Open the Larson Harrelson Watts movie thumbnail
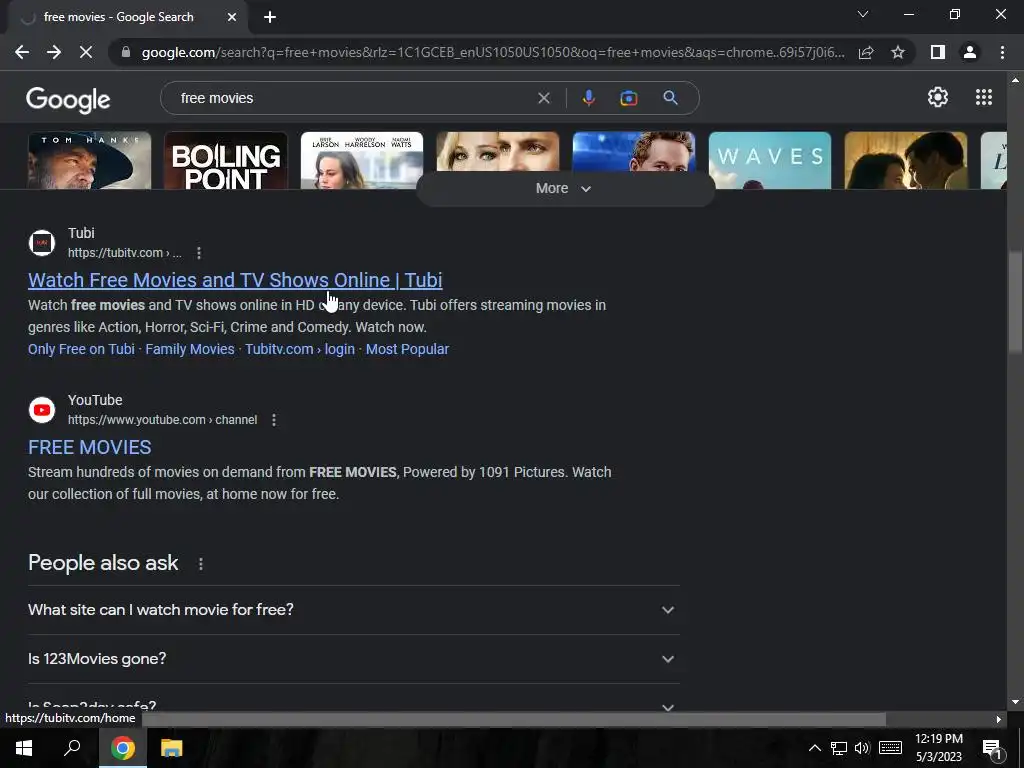Image resolution: width=1024 pixels, height=768 pixels. click(x=362, y=161)
